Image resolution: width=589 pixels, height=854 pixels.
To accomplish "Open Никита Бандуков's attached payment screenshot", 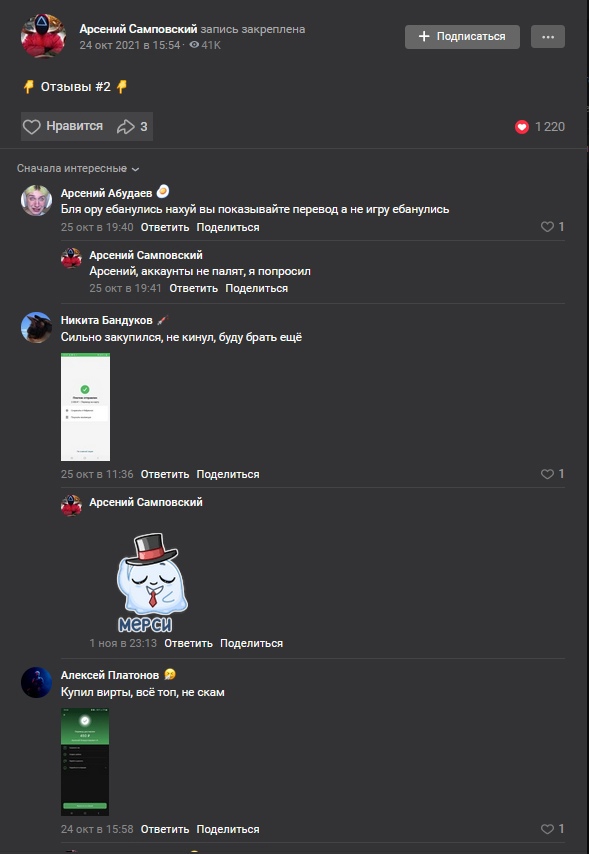I will pyautogui.click(x=86, y=407).
